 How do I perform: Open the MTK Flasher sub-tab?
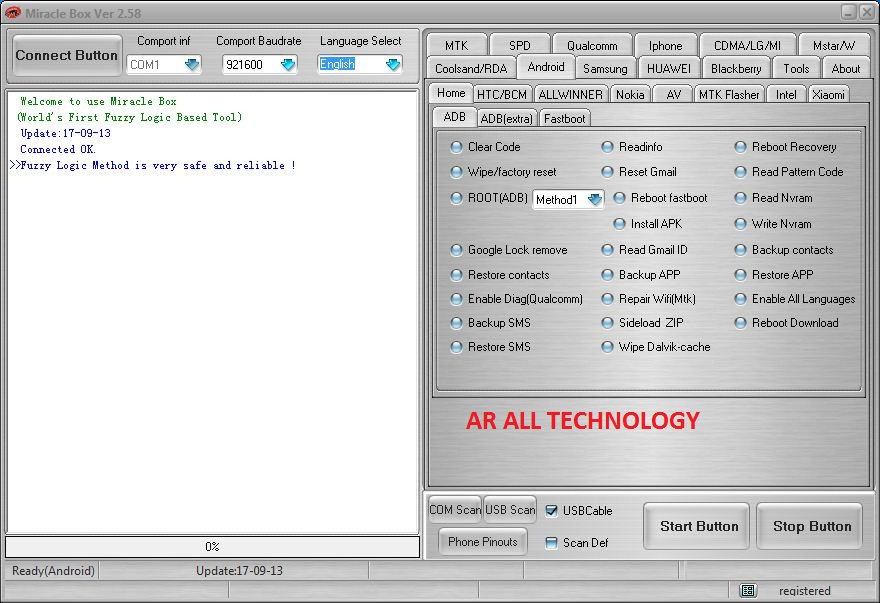coord(729,94)
